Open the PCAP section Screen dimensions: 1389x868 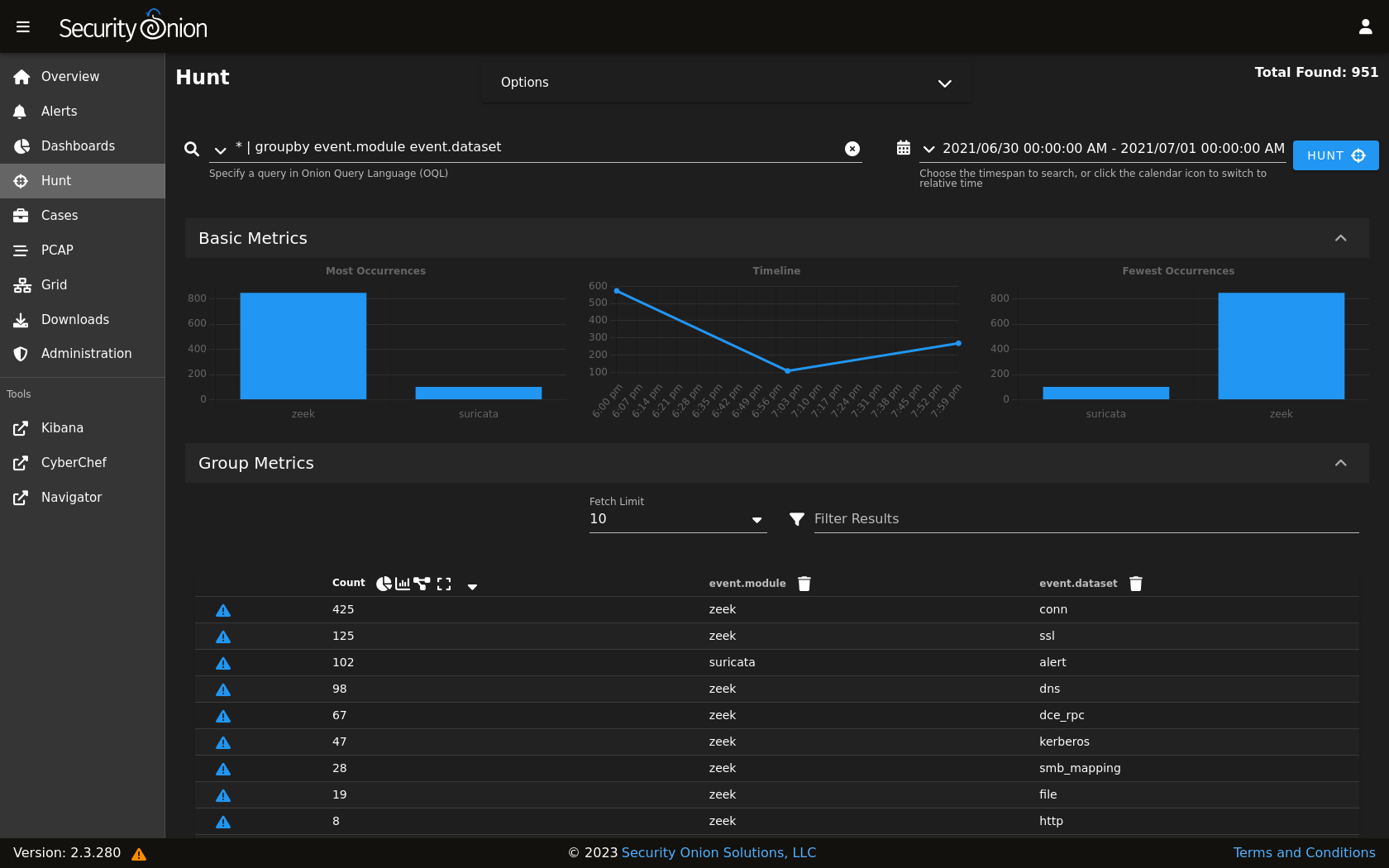[x=83, y=250]
